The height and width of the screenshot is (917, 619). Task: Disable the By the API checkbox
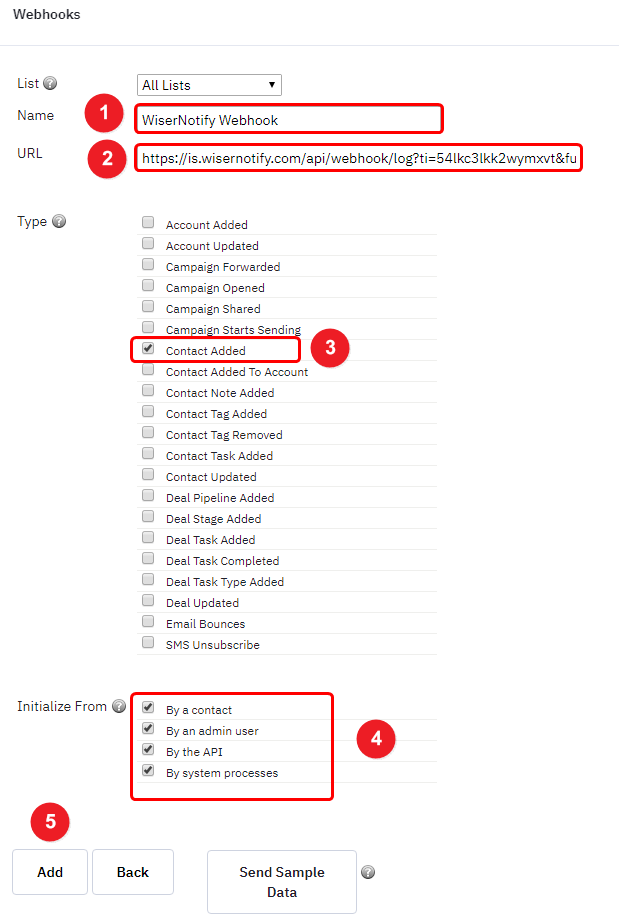(148, 750)
